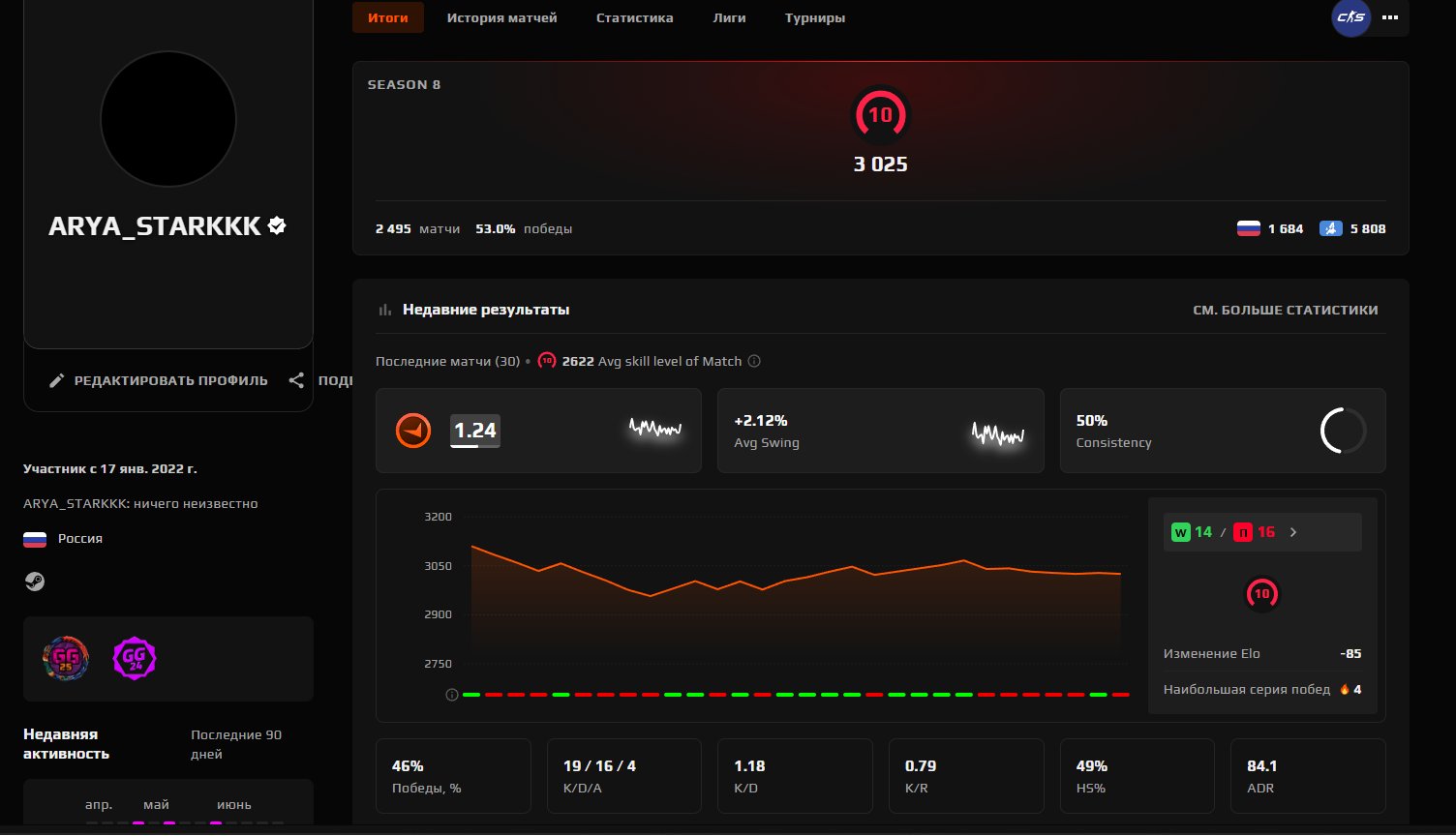Open the CS game selector icon
The width and height of the screenshot is (1456, 836).
click(1350, 17)
